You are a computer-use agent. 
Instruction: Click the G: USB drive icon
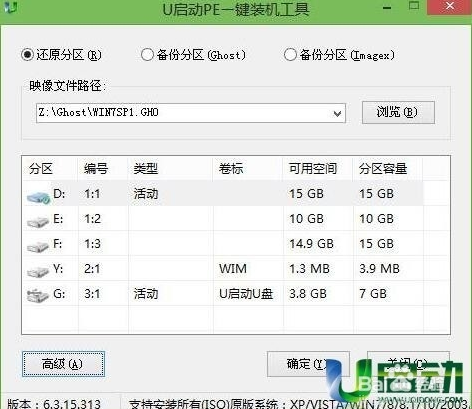pyautogui.click(x=38, y=296)
